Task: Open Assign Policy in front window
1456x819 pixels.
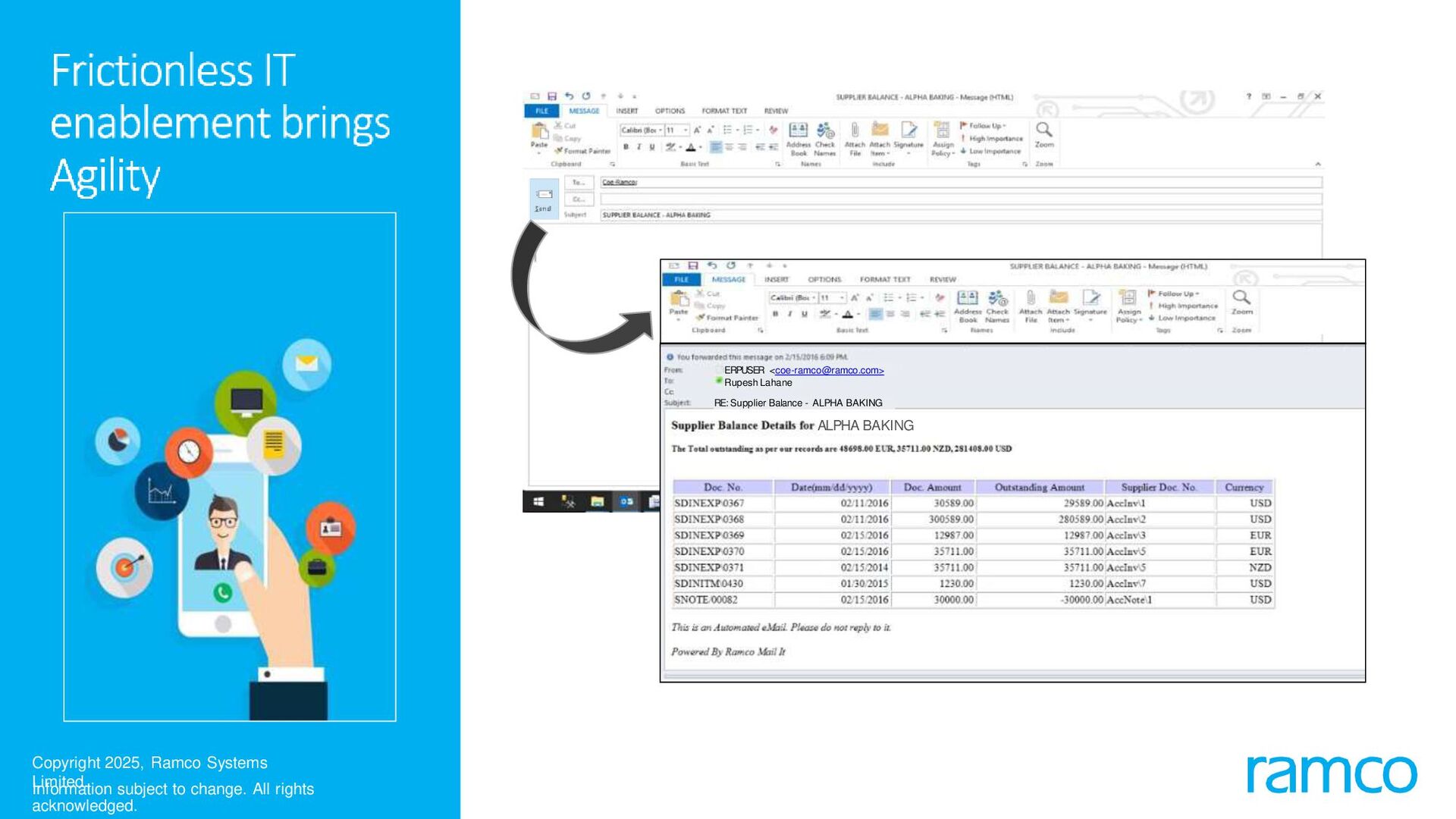Action: pos(1128,306)
